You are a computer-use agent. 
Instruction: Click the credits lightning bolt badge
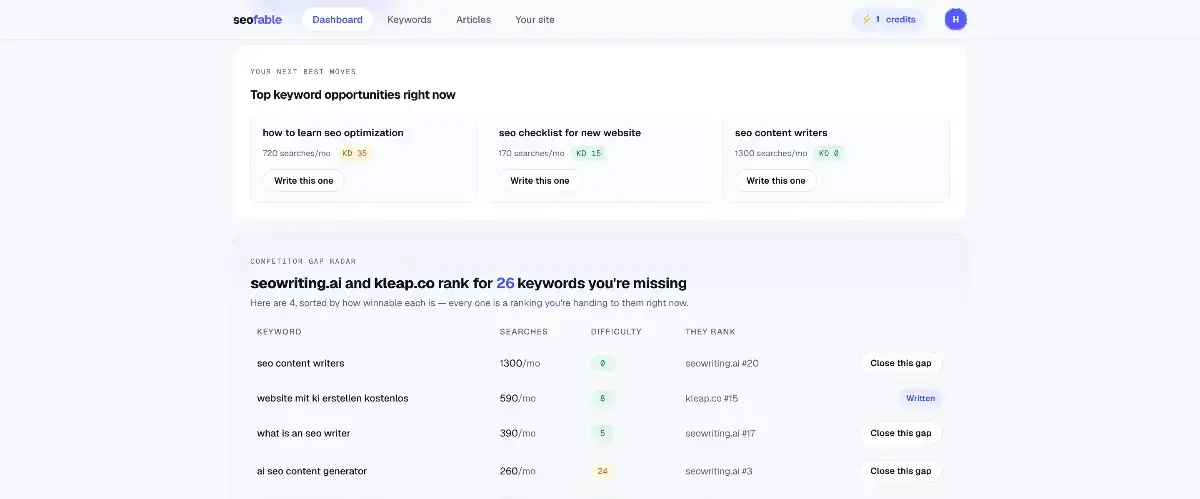[889, 19]
